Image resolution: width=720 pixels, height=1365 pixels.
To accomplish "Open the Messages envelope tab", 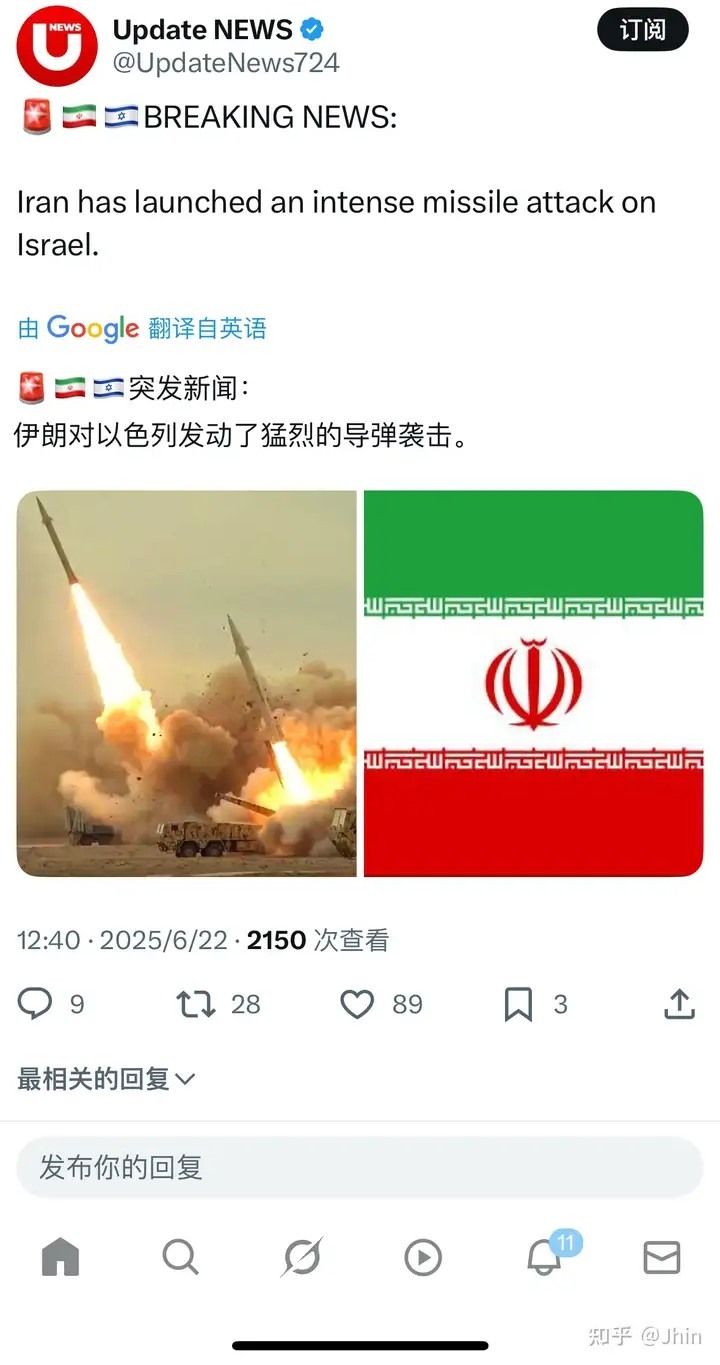I will click(662, 1257).
